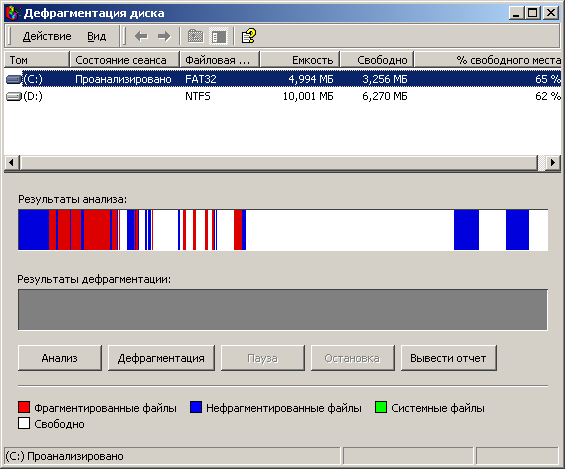Select the D: drive icon

tap(14, 96)
